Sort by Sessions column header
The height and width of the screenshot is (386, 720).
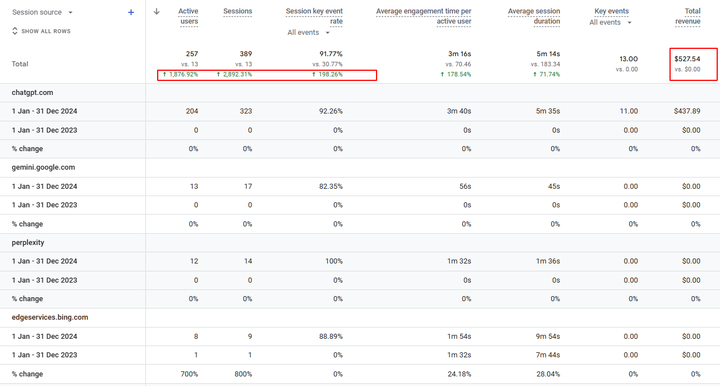(237, 11)
